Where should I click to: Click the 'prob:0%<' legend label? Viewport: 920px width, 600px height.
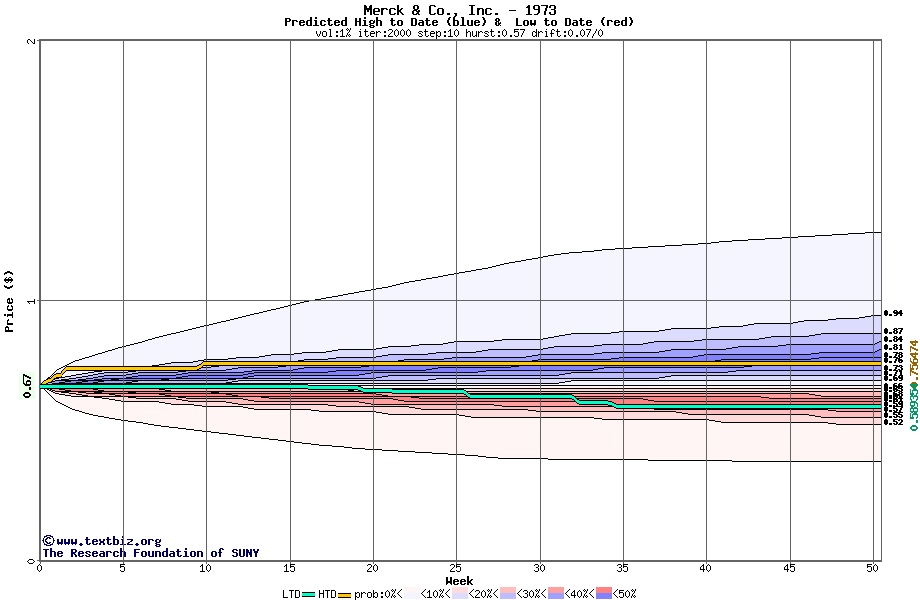(378, 594)
